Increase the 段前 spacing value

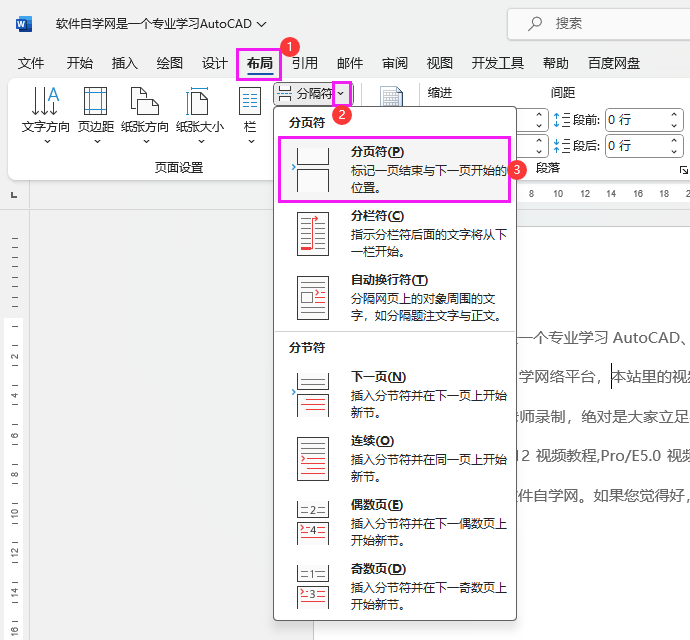click(674, 114)
